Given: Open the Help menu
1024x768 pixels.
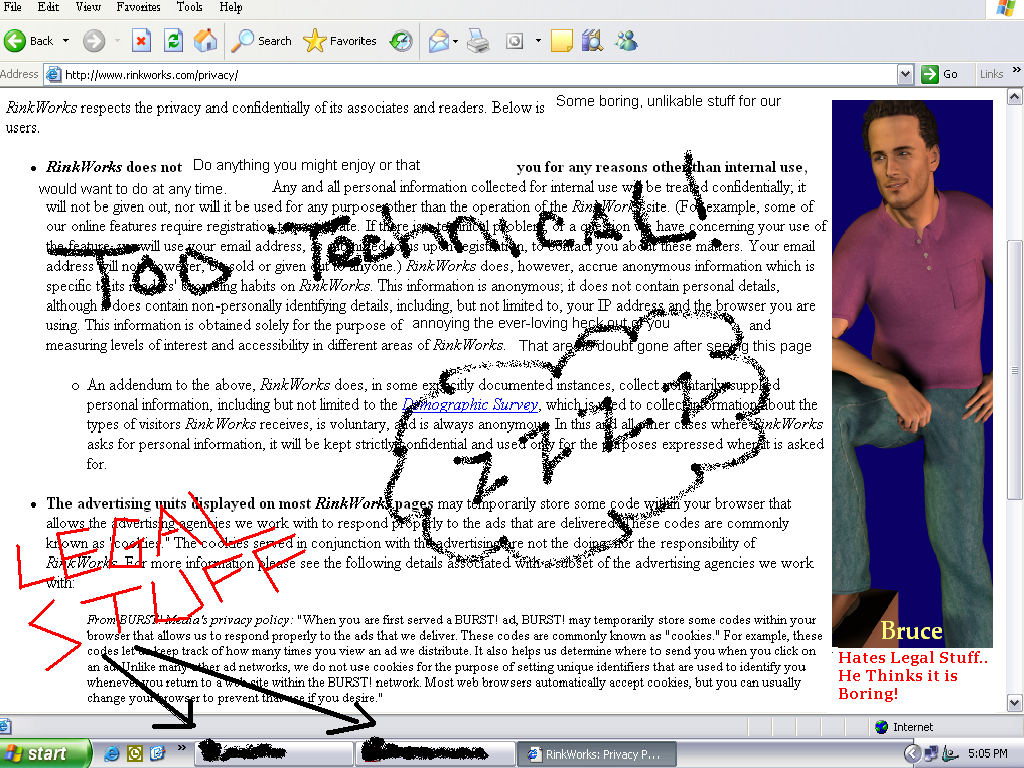Looking at the screenshot, I should pos(231,7).
